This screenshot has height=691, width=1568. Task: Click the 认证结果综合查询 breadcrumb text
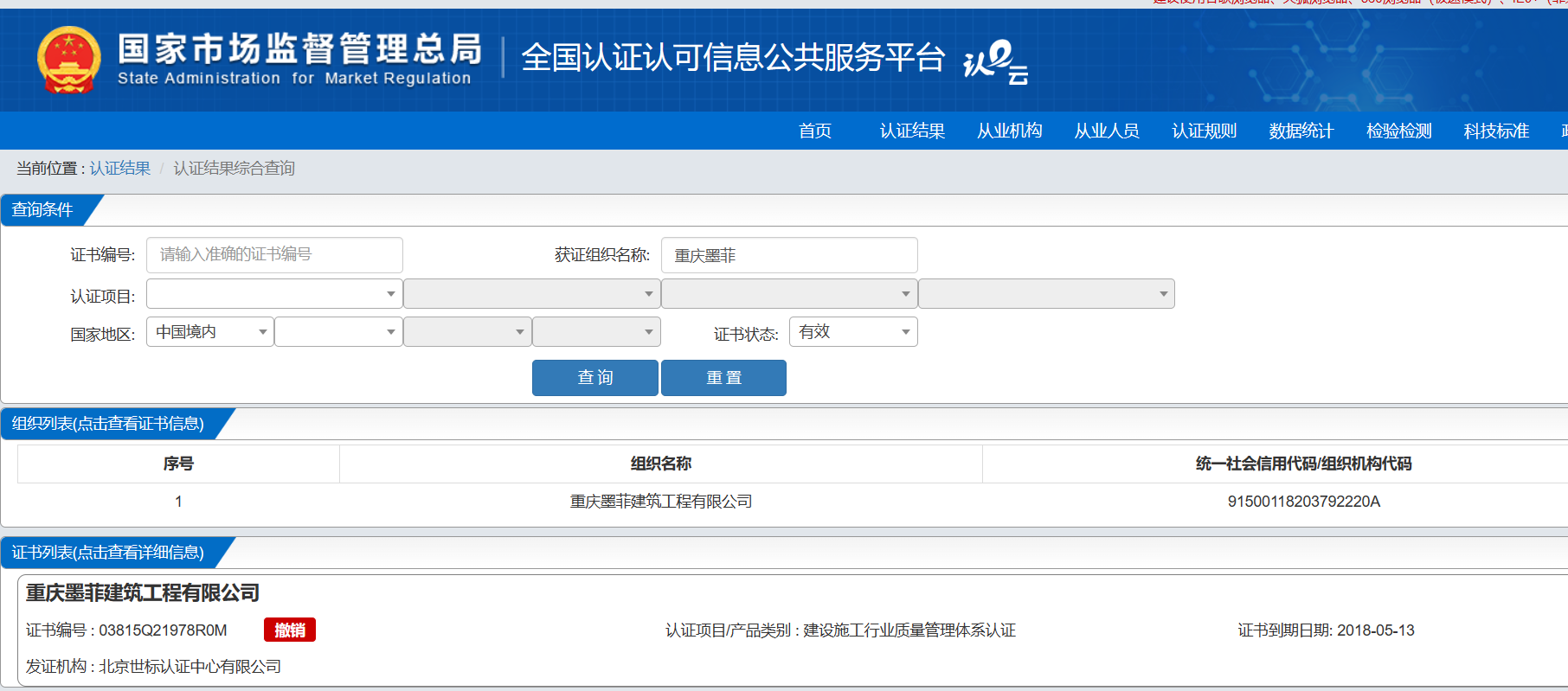coord(235,168)
